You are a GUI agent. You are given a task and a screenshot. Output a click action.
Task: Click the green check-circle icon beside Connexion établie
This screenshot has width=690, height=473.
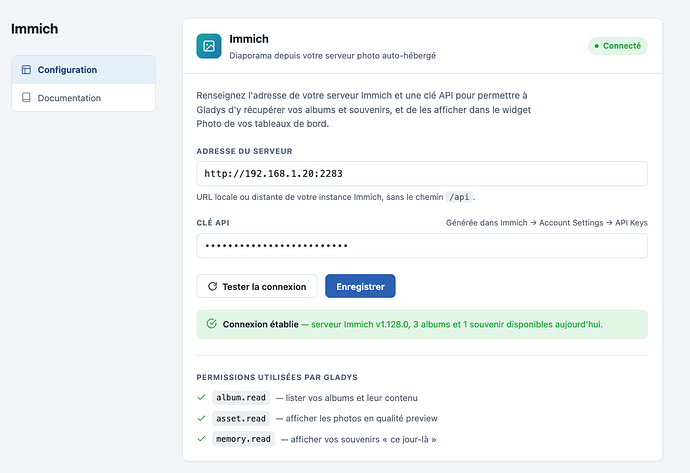click(212, 324)
